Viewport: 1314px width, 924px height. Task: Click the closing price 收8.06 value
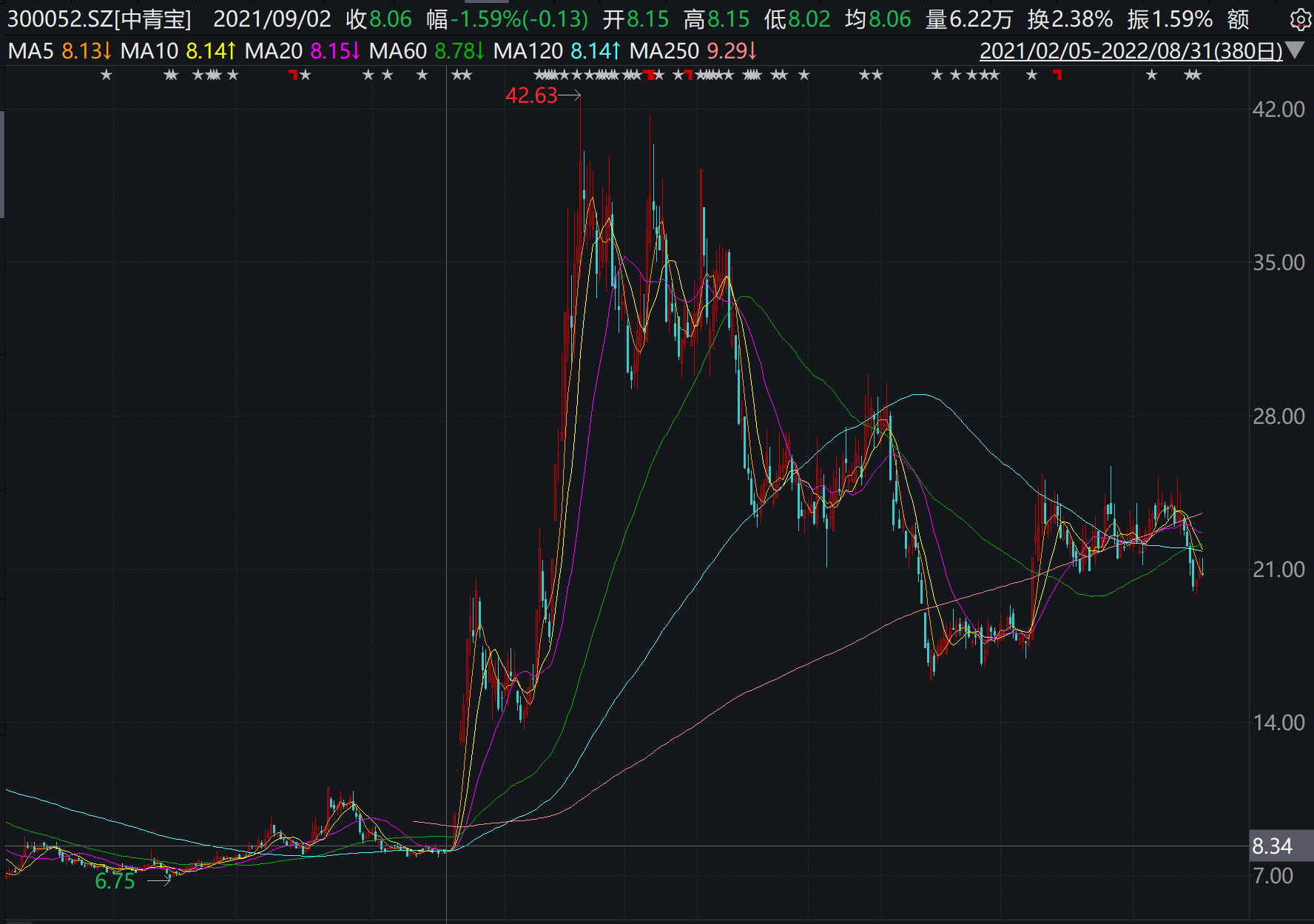point(379,19)
